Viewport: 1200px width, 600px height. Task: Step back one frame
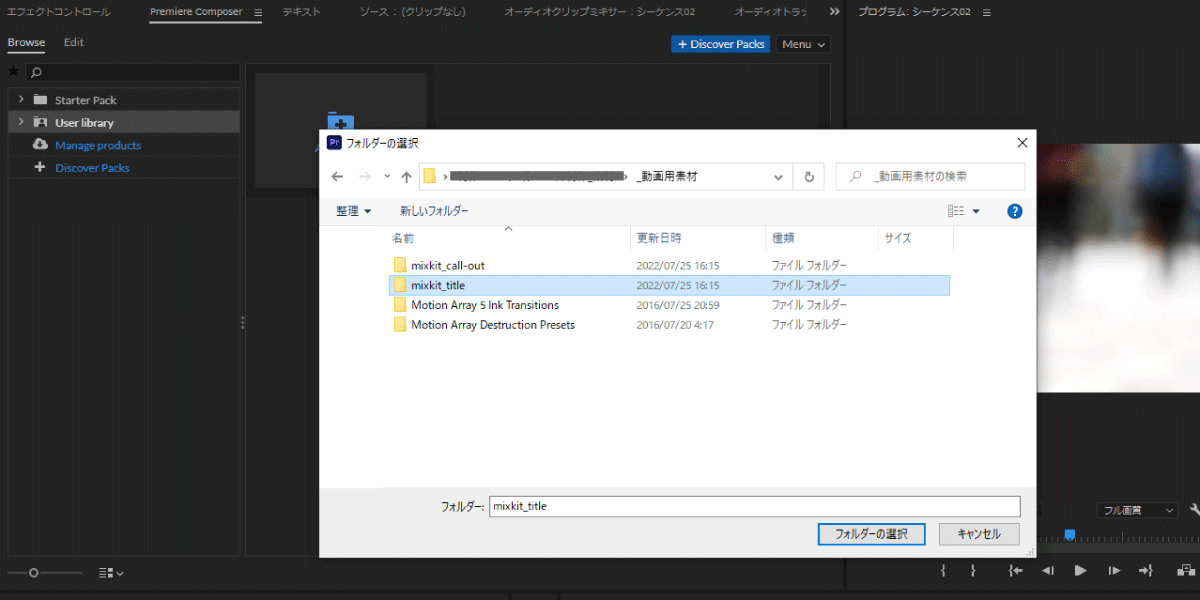(1048, 571)
